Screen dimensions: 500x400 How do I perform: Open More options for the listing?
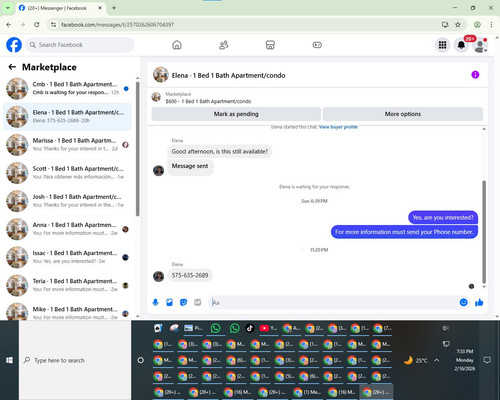click(403, 114)
